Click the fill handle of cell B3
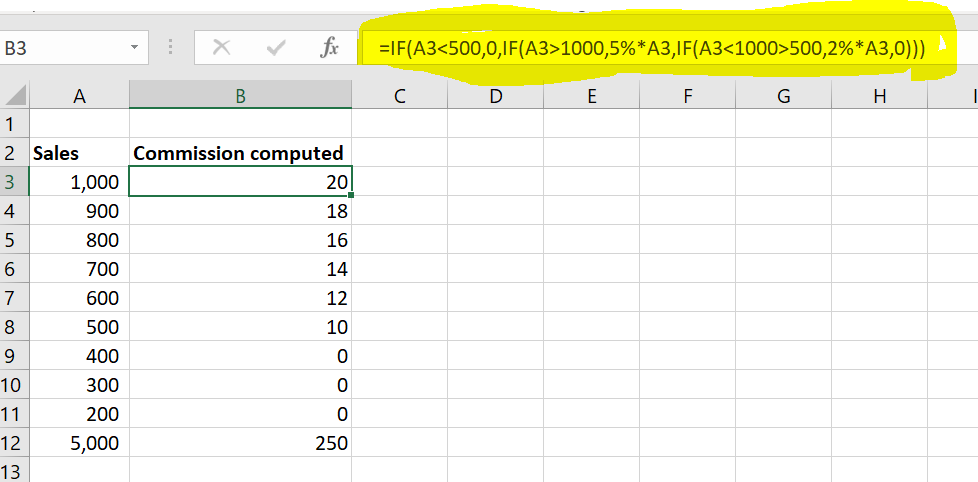 (x=352, y=196)
